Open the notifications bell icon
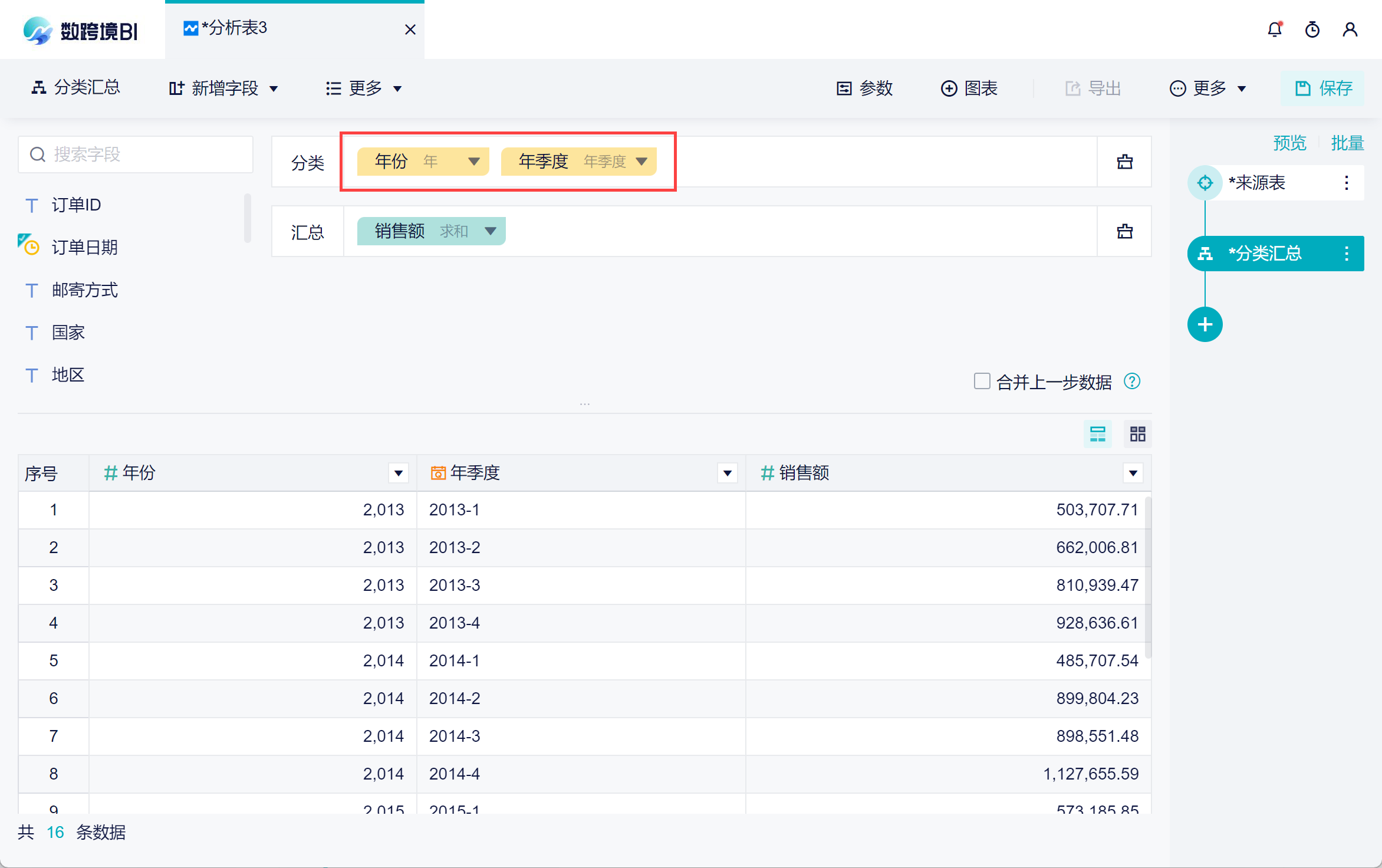Screen dimensions: 1382x868 pos(1275,29)
